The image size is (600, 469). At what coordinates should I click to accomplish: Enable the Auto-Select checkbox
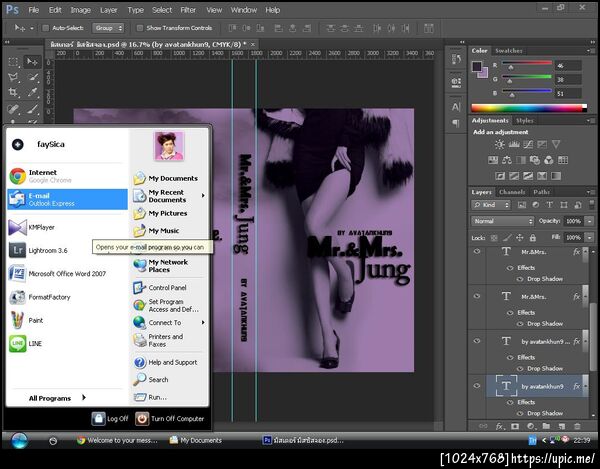[x=46, y=28]
